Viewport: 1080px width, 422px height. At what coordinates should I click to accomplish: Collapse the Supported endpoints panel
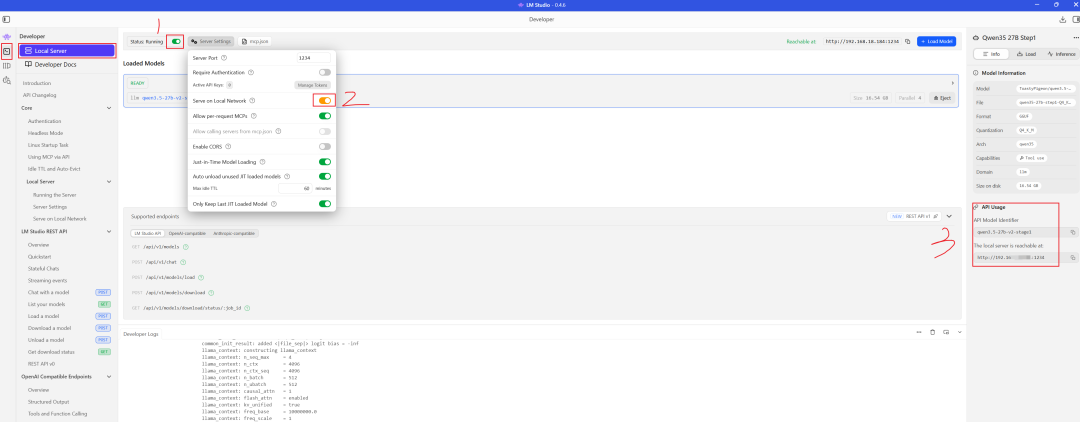point(948,216)
